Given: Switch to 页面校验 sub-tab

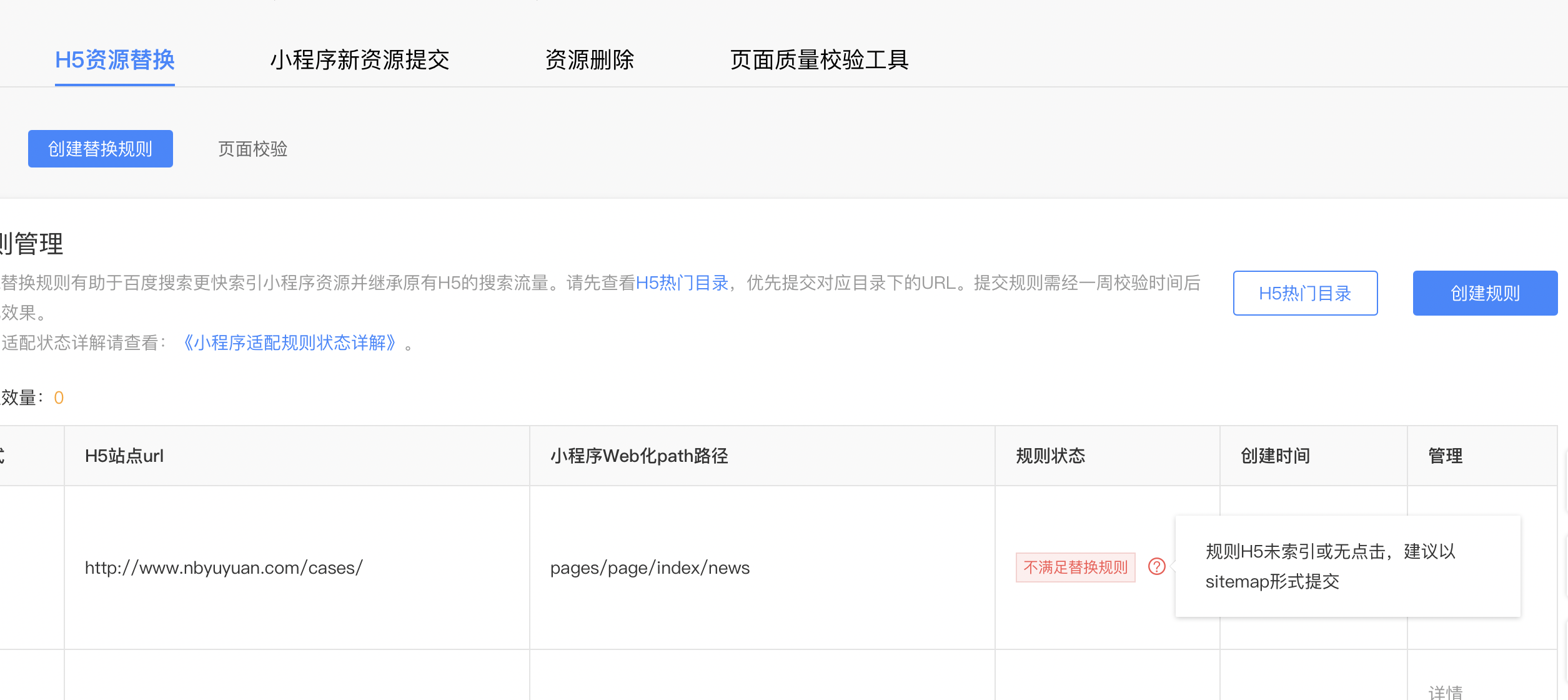Looking at the screenshot, I should 253,149.
